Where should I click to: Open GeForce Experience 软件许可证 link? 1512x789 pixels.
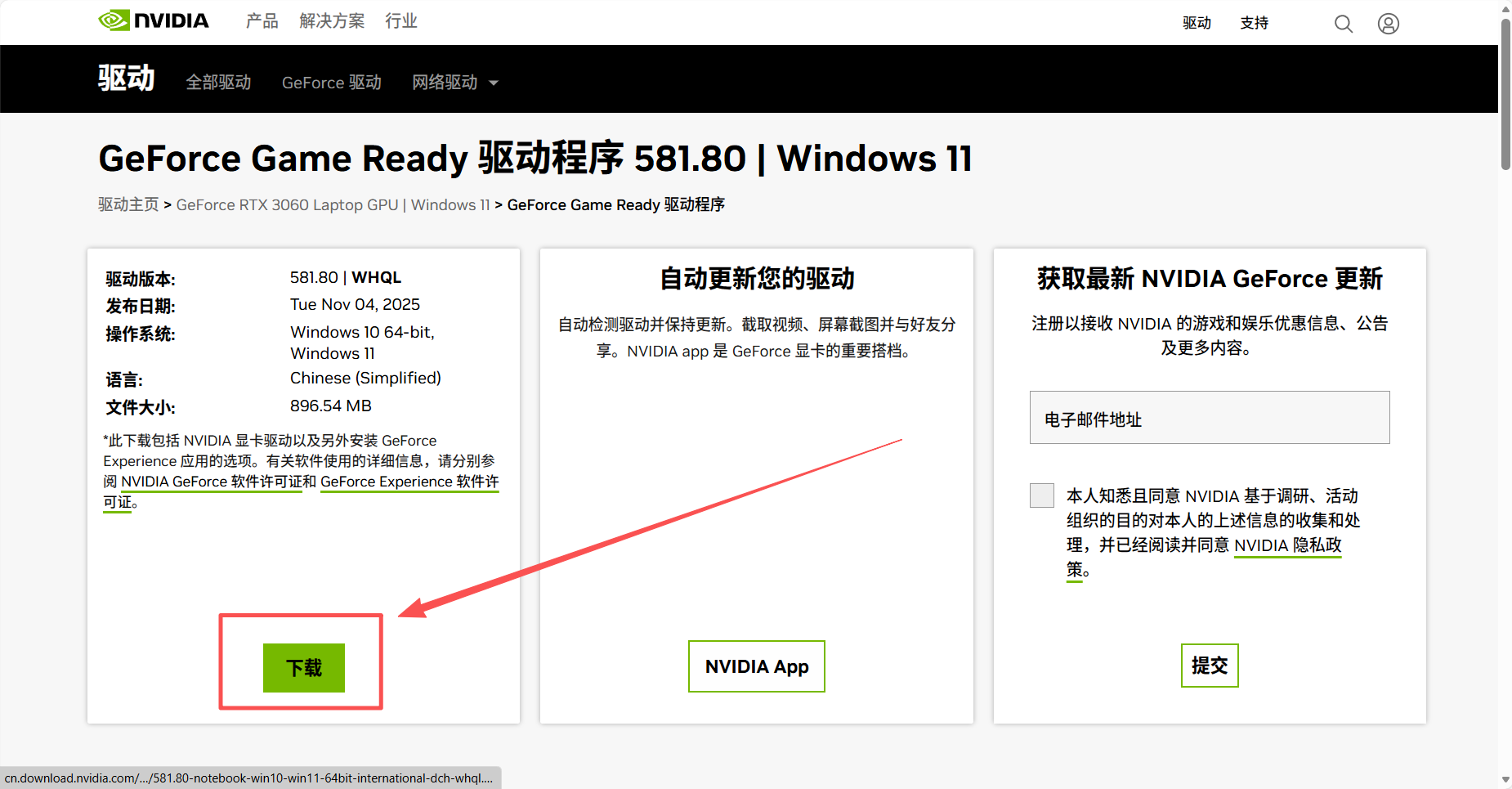tap(409, 482)
